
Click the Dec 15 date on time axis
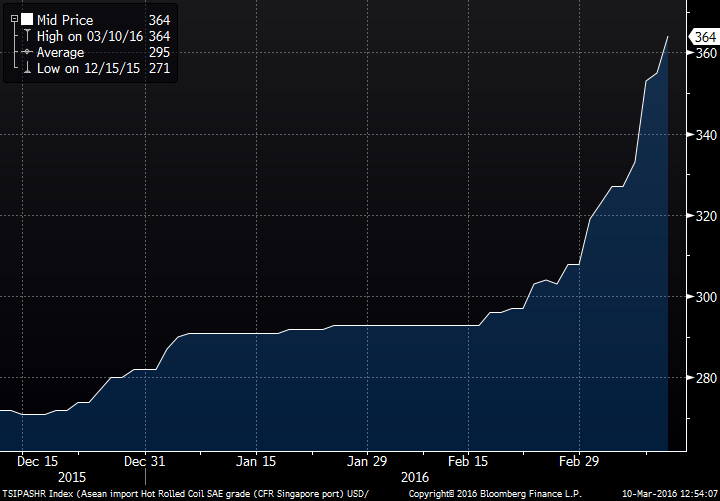[38, 462]
